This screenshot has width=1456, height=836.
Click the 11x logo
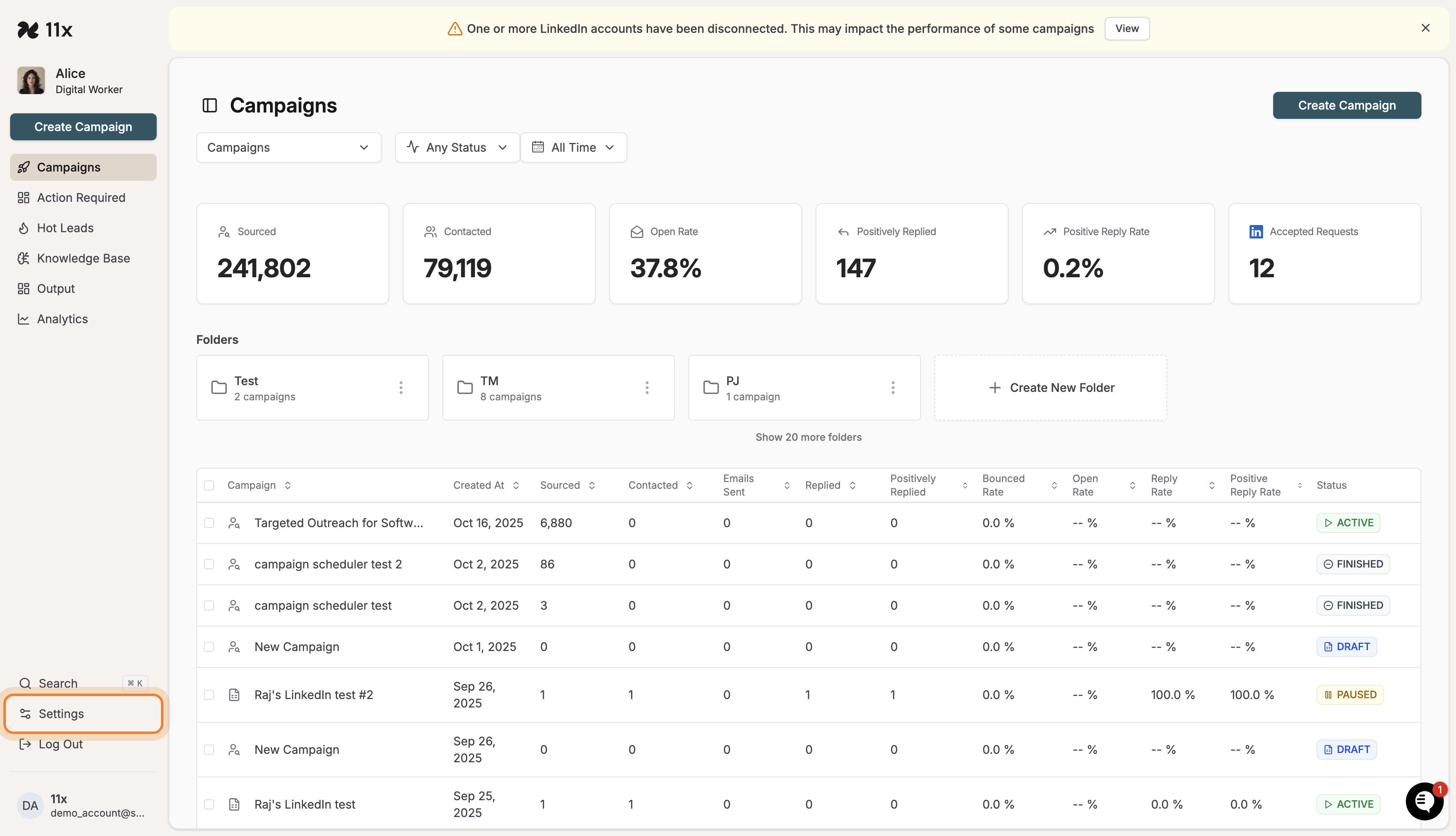tap(45, 29)
